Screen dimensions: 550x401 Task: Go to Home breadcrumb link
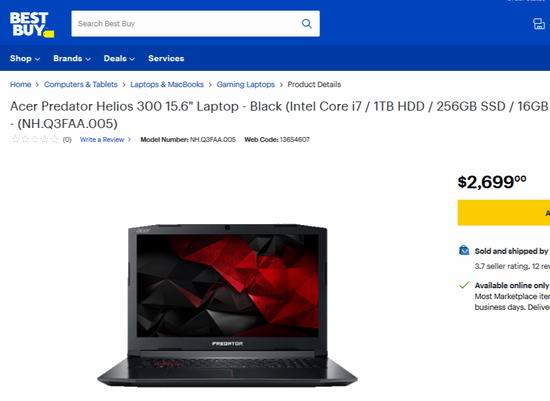pyautogui.click(x=20, y=84)
